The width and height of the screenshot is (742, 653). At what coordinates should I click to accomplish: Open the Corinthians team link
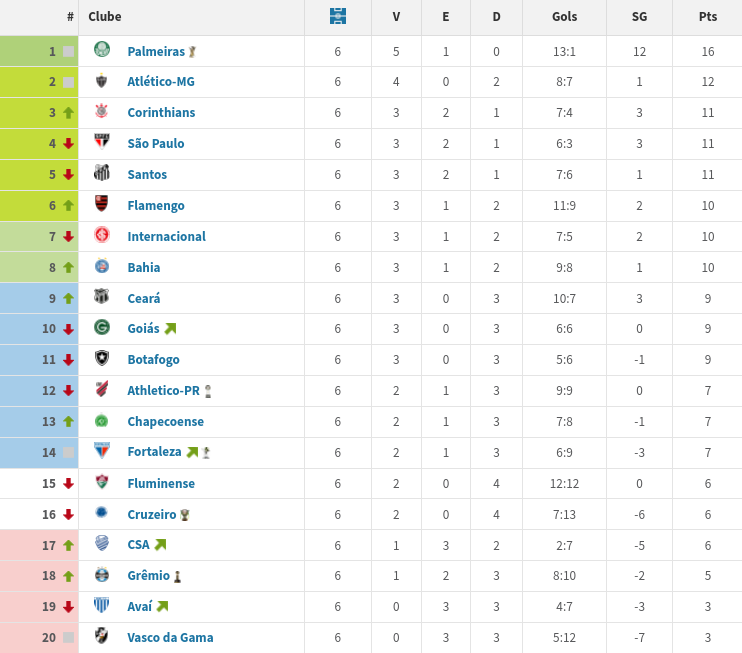(x=161, y=113)
